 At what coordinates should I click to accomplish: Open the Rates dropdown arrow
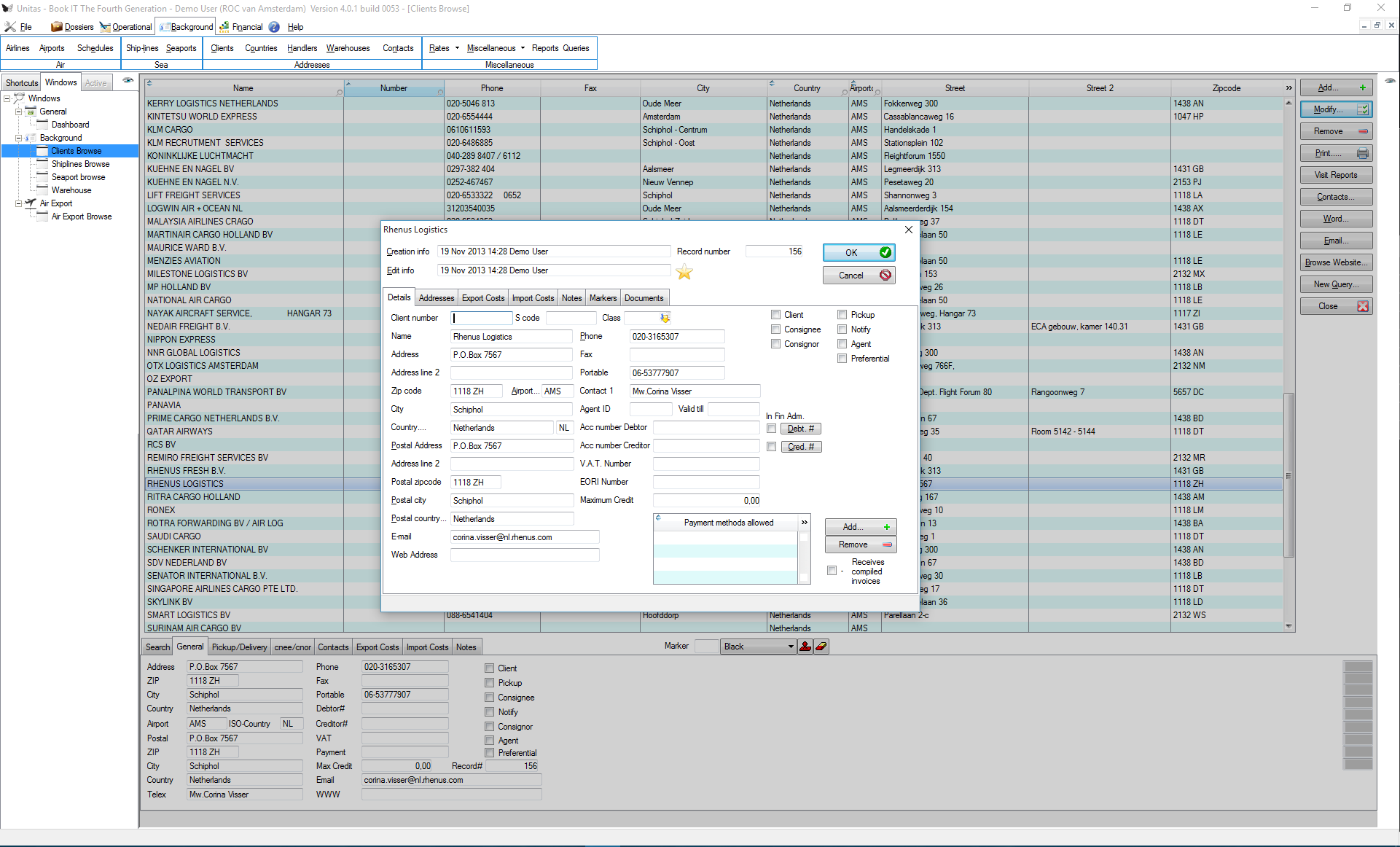click(457, 48)
